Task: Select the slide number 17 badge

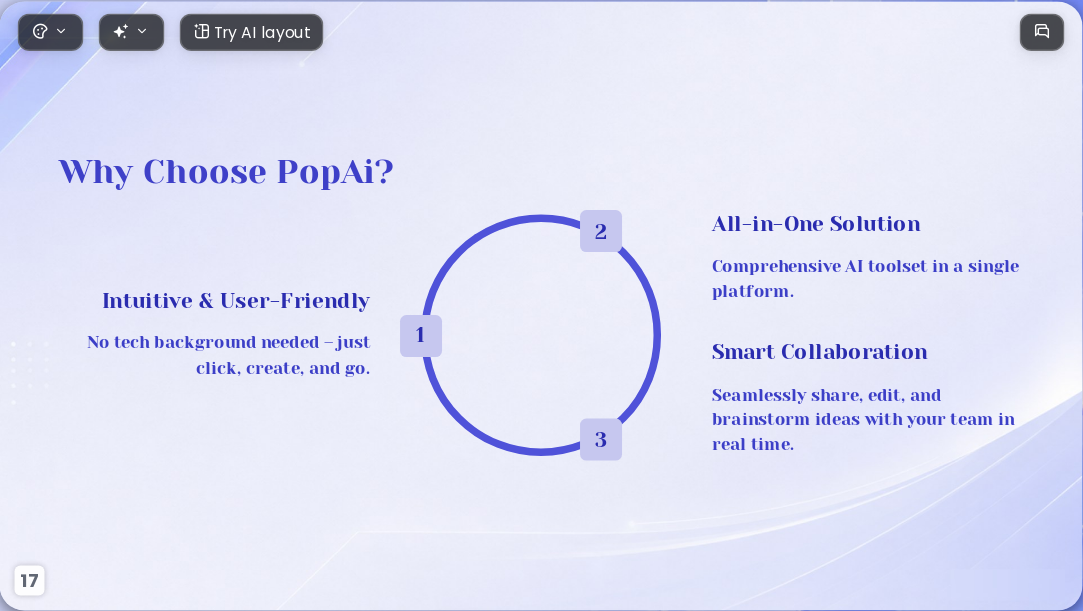Action: tap(29, 581)
